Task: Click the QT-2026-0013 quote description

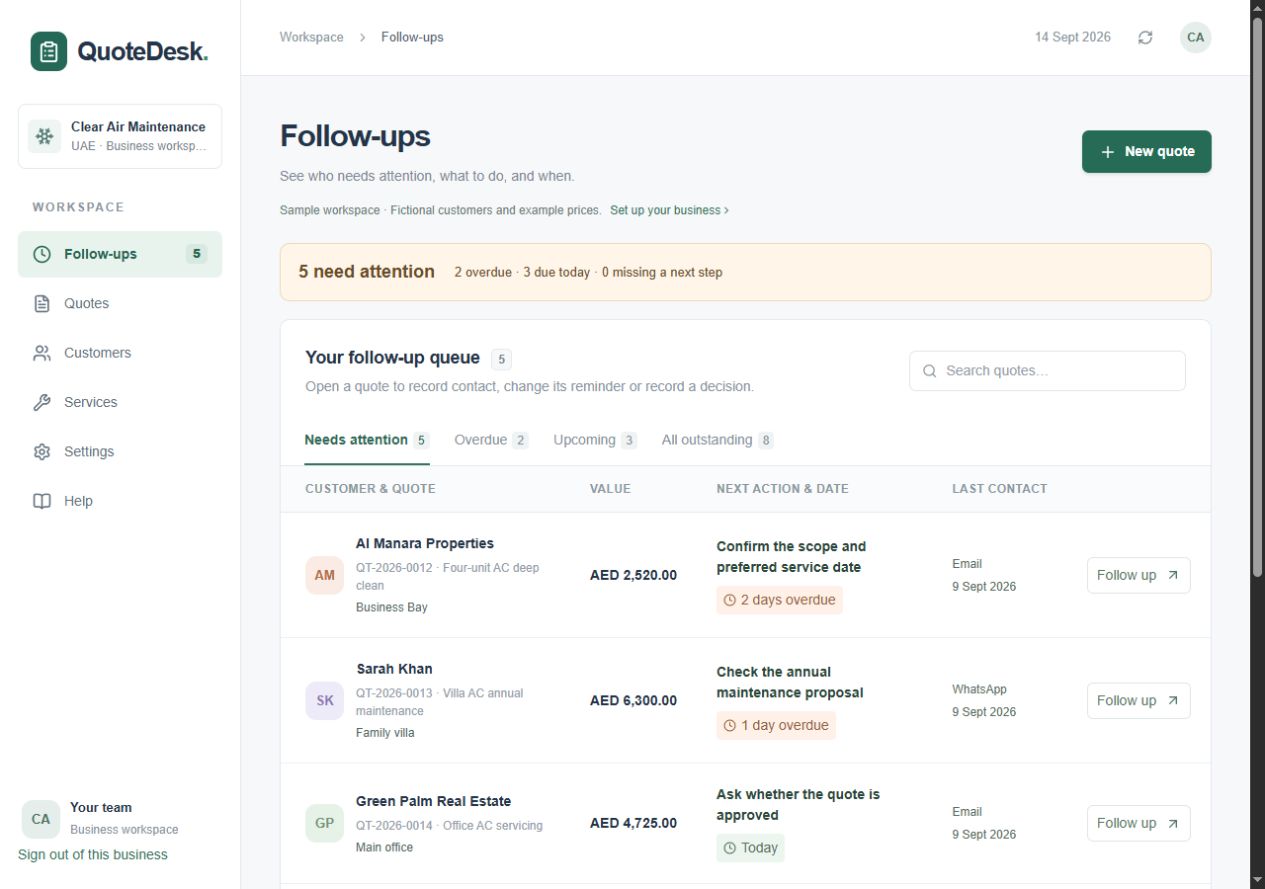Action: tap(439, 702)
